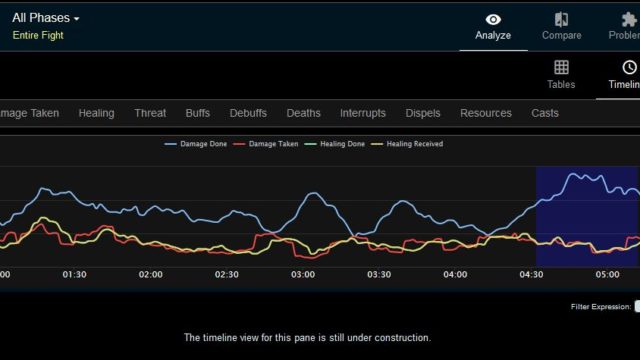Open the Problems puzzle piece icon
The height and width of the screenshot is (360, 640).
point(629,20)
